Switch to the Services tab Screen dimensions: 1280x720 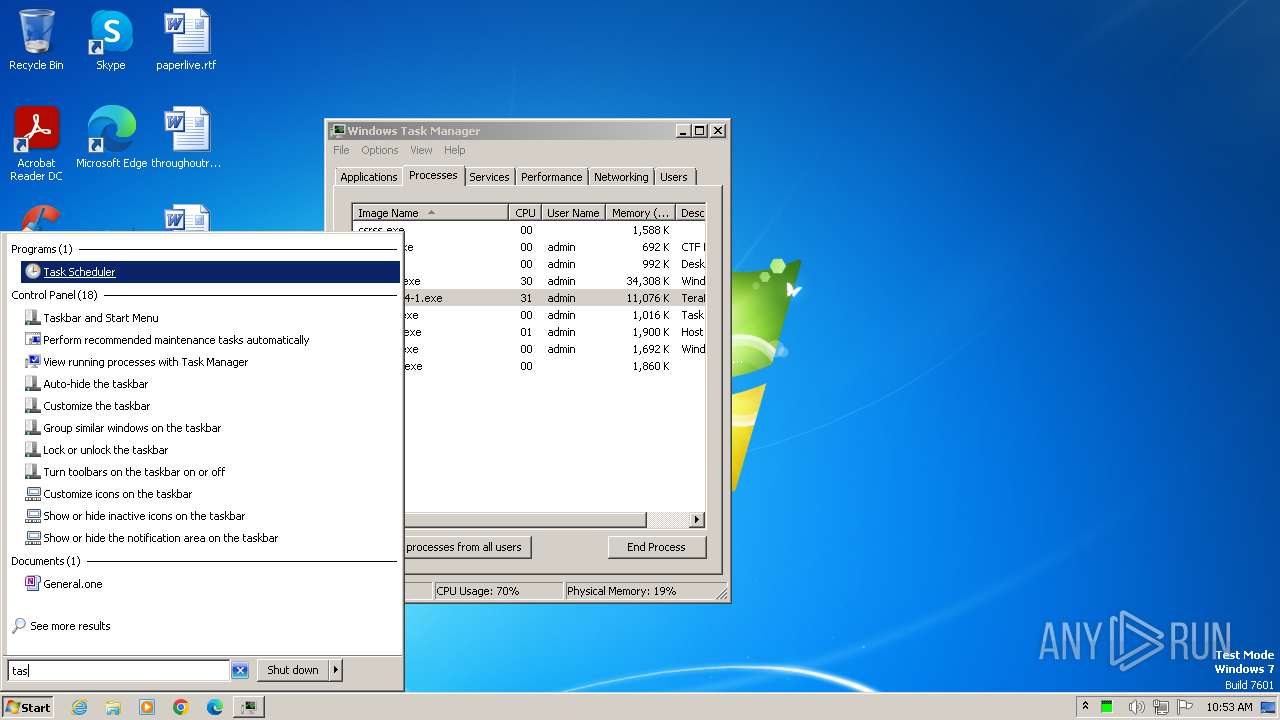pos(489,177)
